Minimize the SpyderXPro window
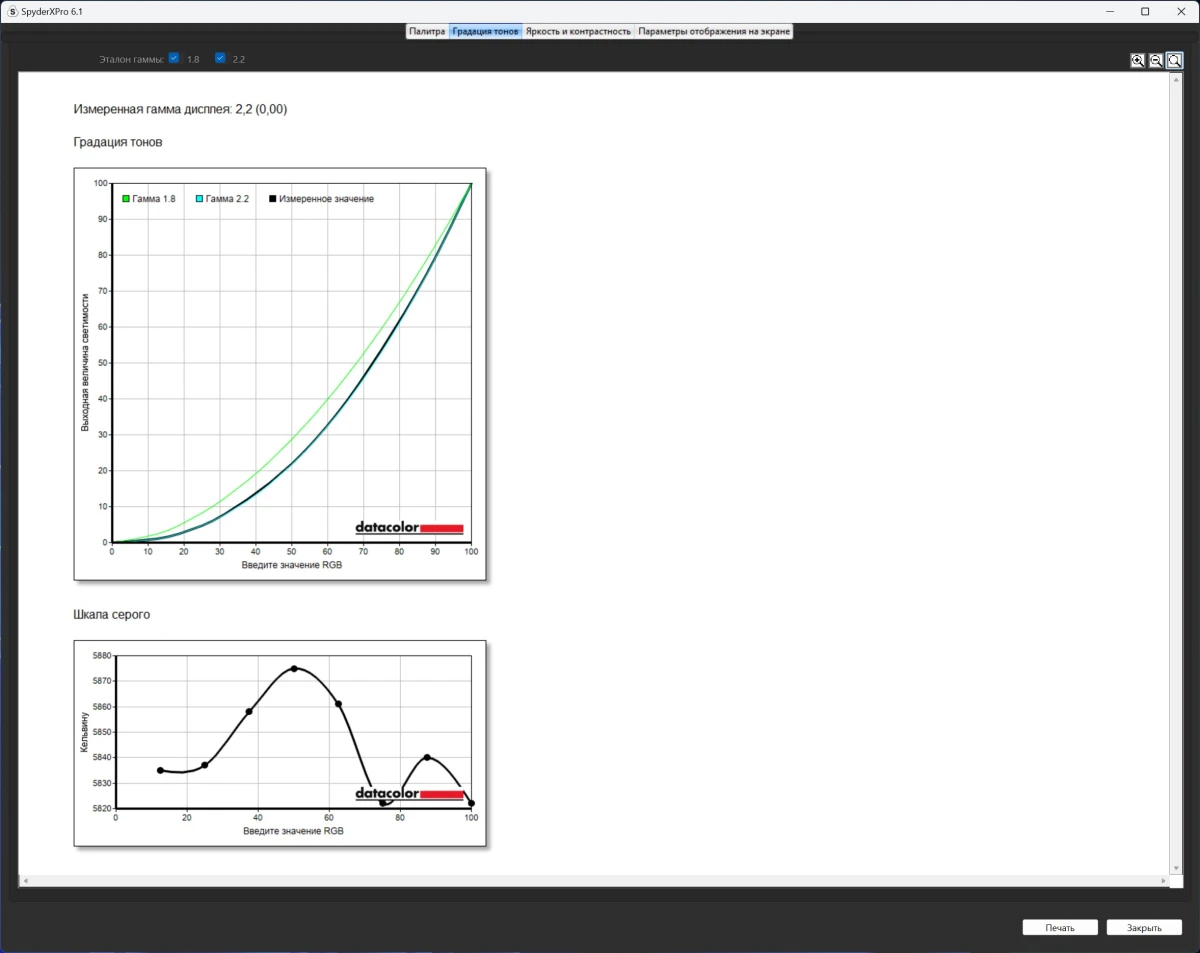 tap(1110, 11)
